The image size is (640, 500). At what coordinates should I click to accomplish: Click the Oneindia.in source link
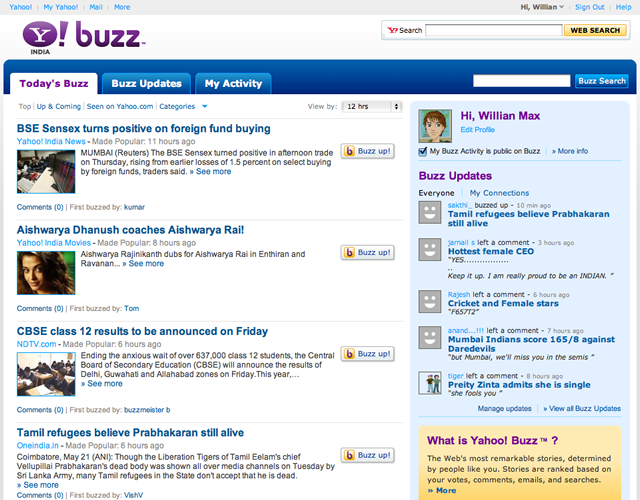tap(38, 446)
